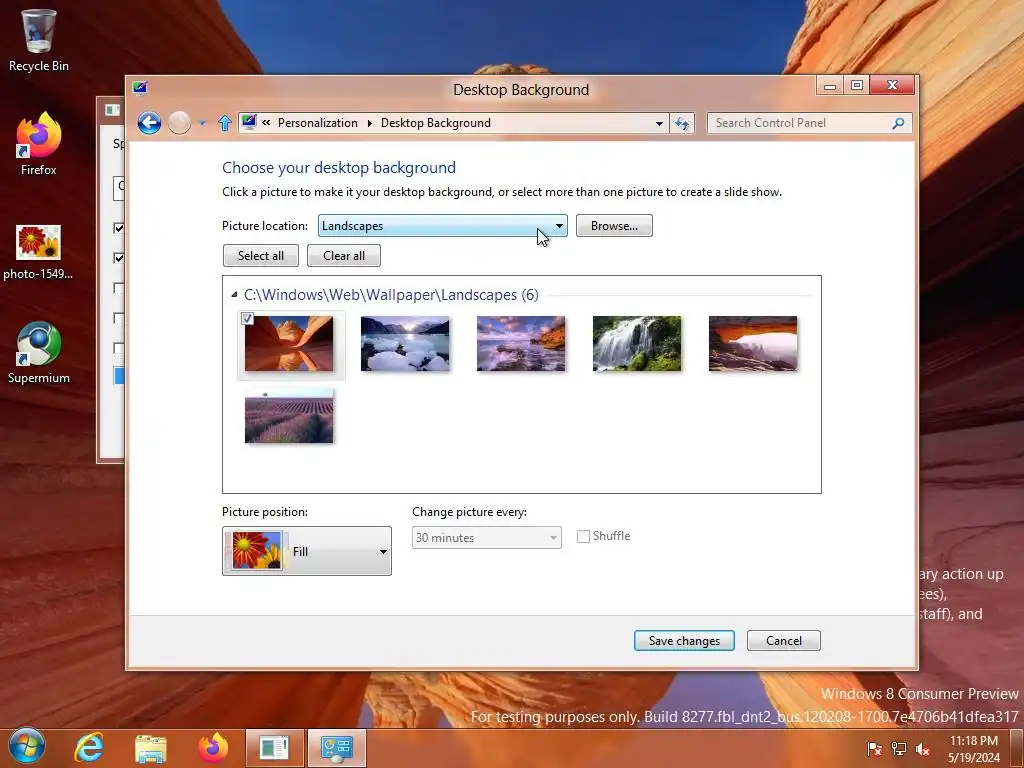
Task: Click the Refresh button beside address bar
Action: 682,123
